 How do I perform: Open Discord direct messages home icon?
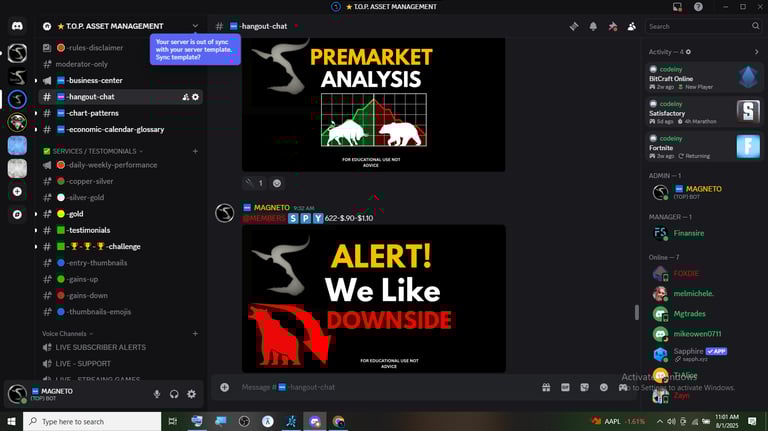17,26
